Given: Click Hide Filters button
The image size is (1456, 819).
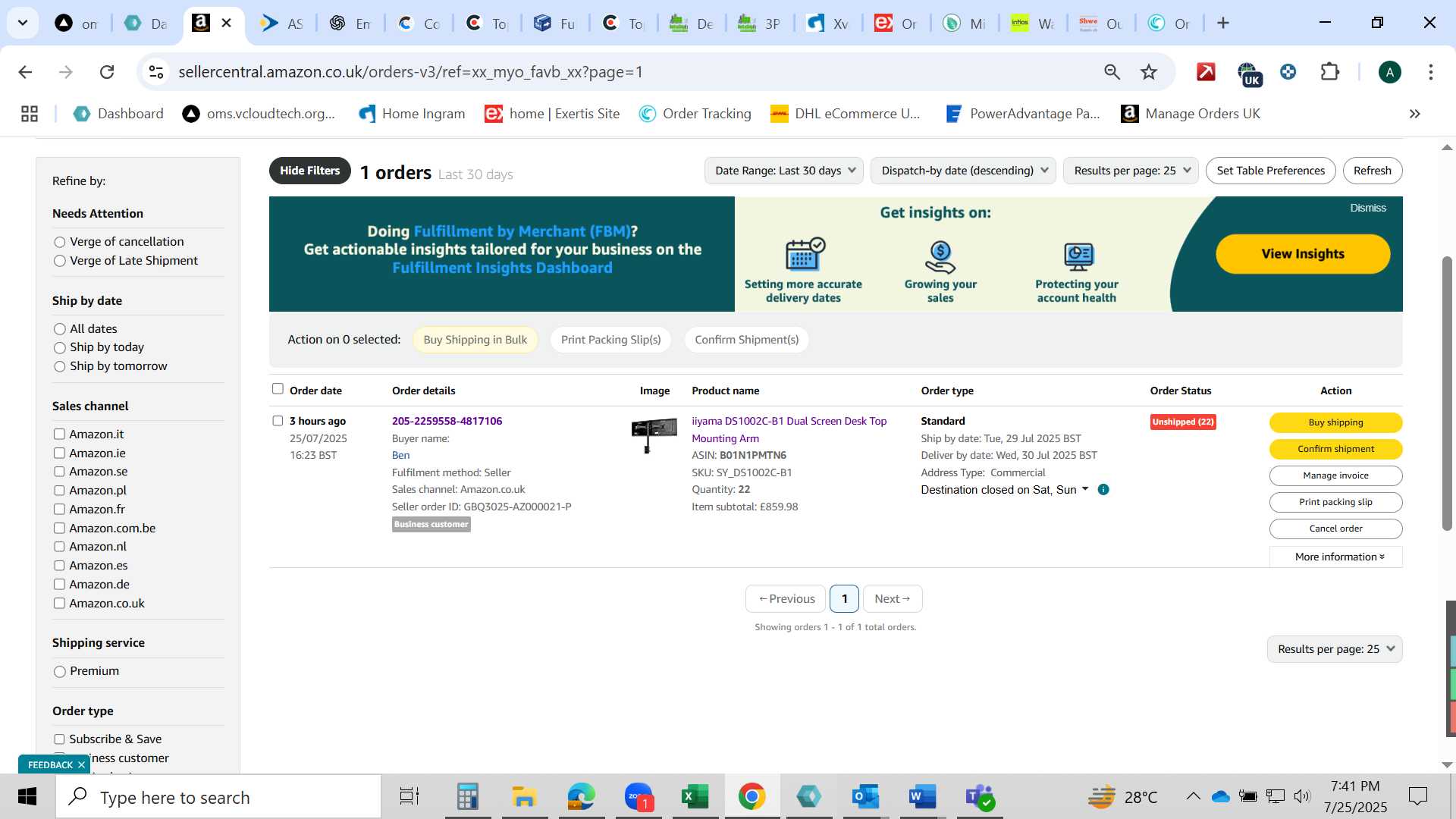Looking at the screenshot, I should coord(309,171).
